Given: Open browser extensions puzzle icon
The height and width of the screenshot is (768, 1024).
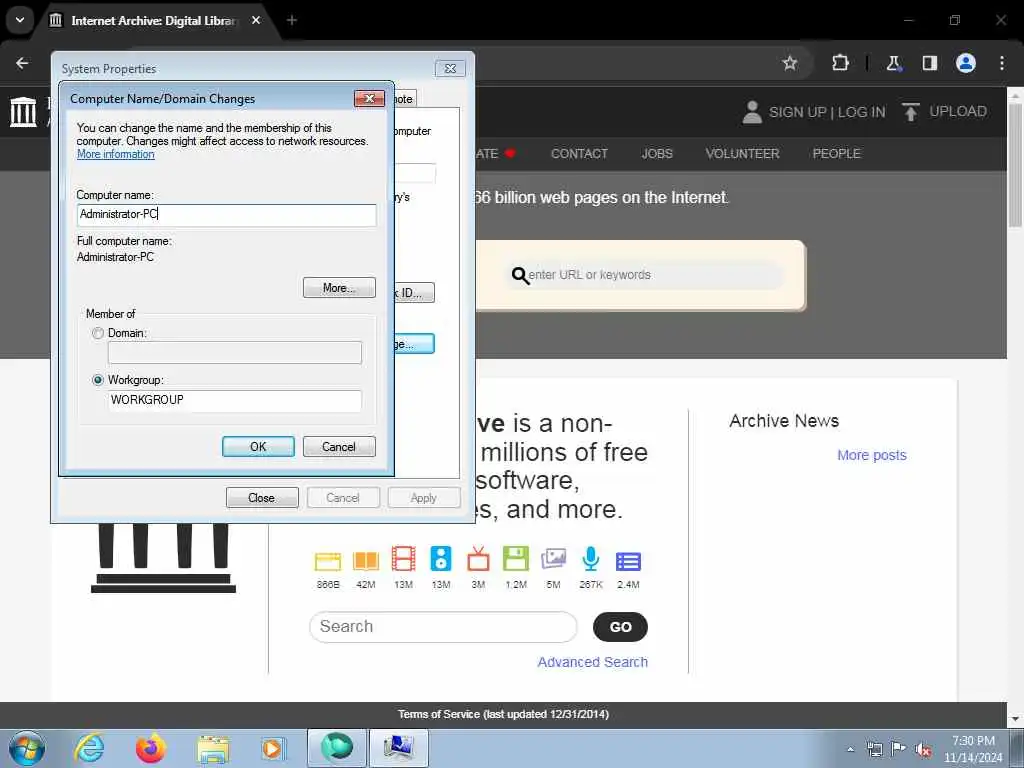Looking at the screenshot, I should tap(840, 63).
